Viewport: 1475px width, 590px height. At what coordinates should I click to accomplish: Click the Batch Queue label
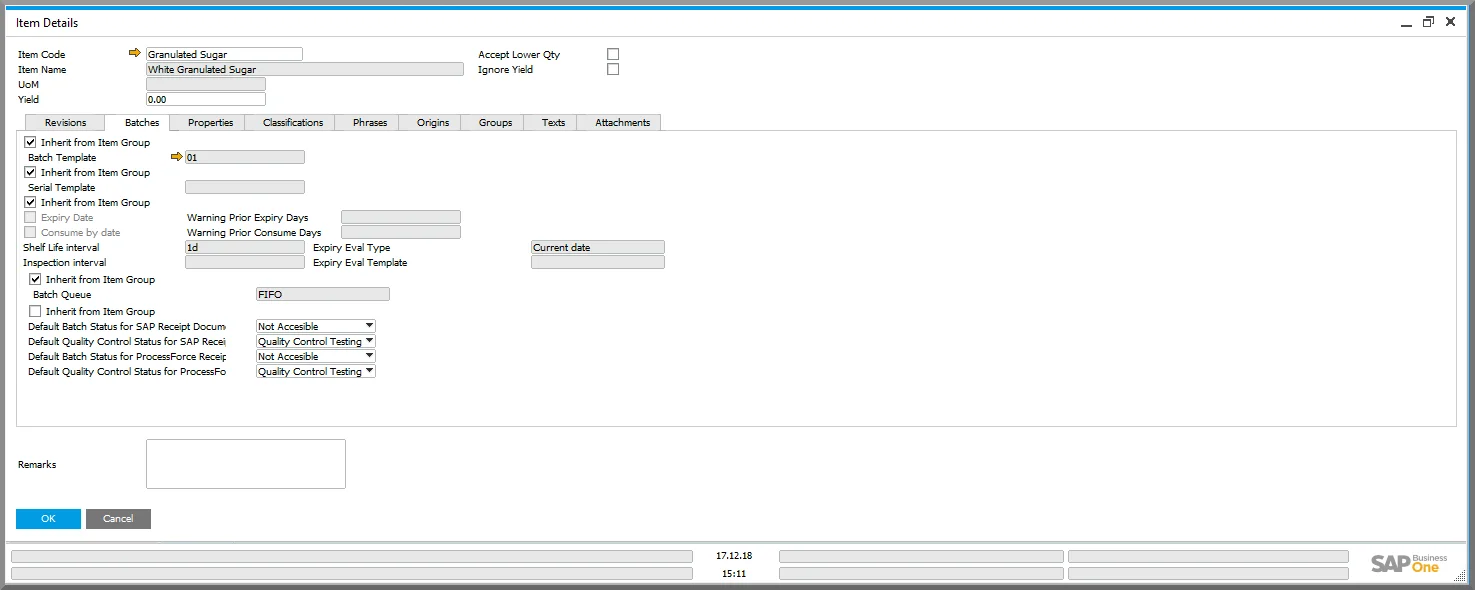point(62,295)
